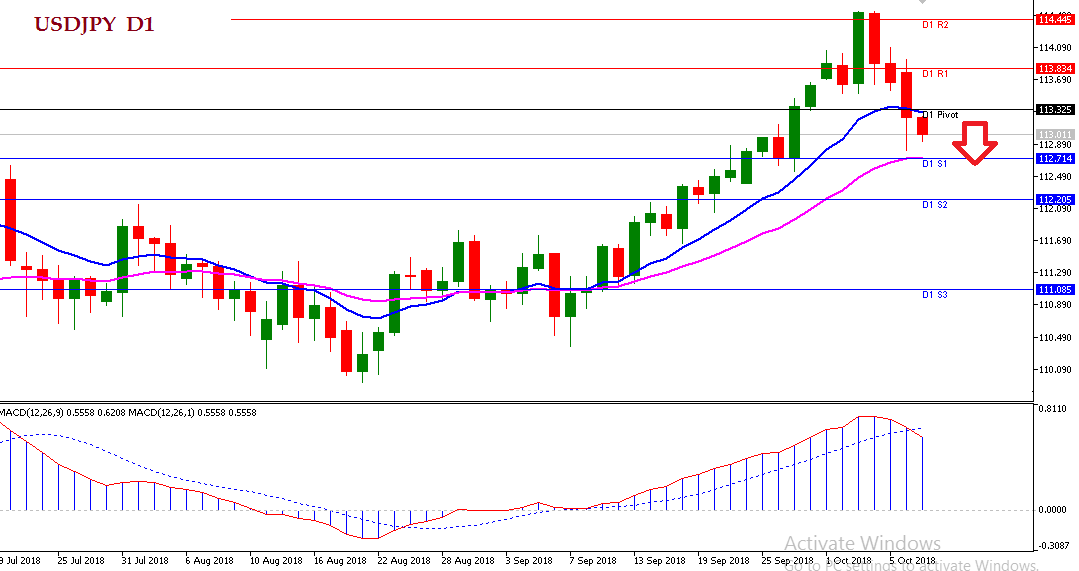Click the D1 S3 support label
Screen dimensions: 1079x571
[934, 295]
